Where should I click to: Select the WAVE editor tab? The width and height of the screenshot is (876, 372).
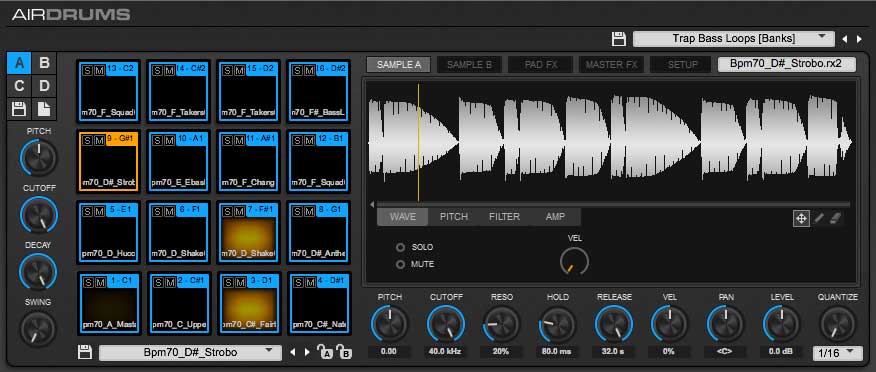pyautogui.click(x=403, y=217)
